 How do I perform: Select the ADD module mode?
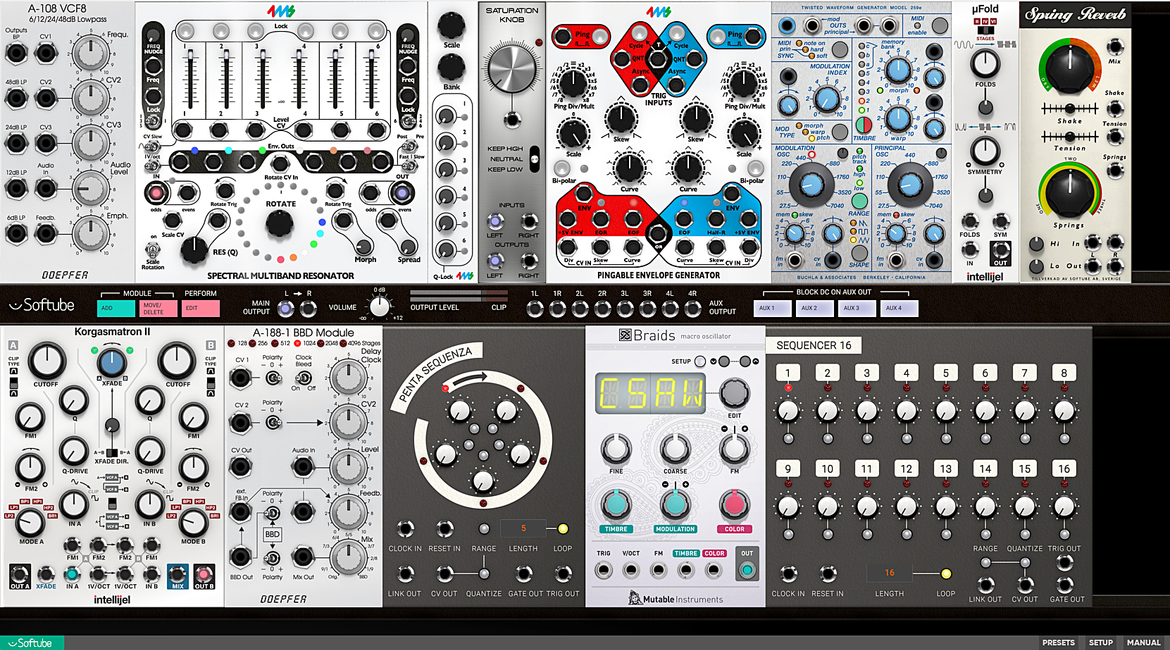(116, 308)
